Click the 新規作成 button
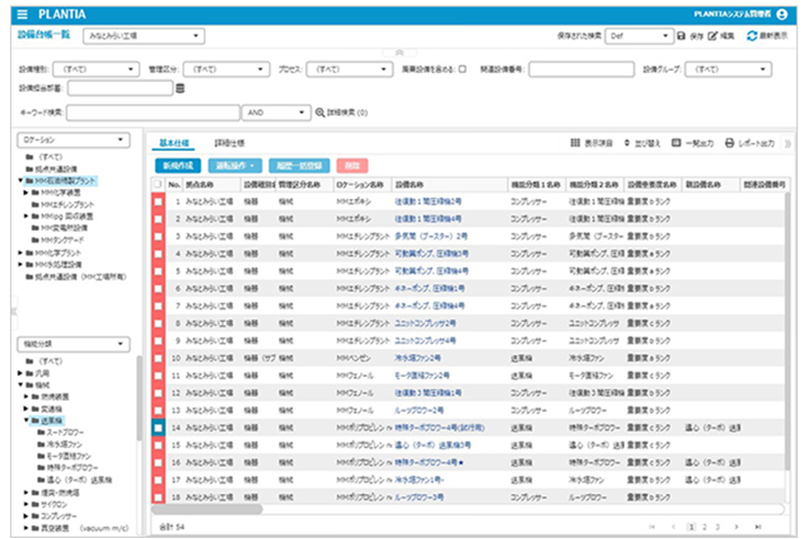Viewport: 809px width, 539px height. (x=178, y=166)
